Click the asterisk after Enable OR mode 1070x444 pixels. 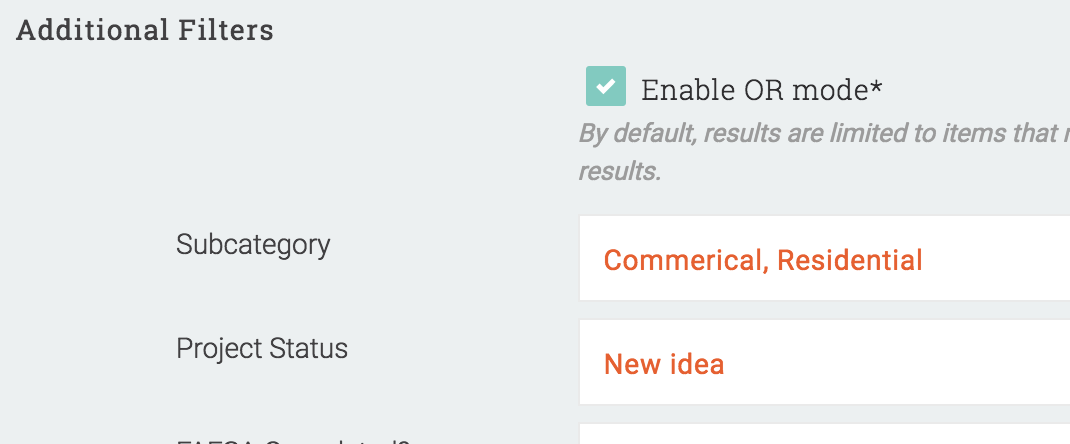point(877,88)
